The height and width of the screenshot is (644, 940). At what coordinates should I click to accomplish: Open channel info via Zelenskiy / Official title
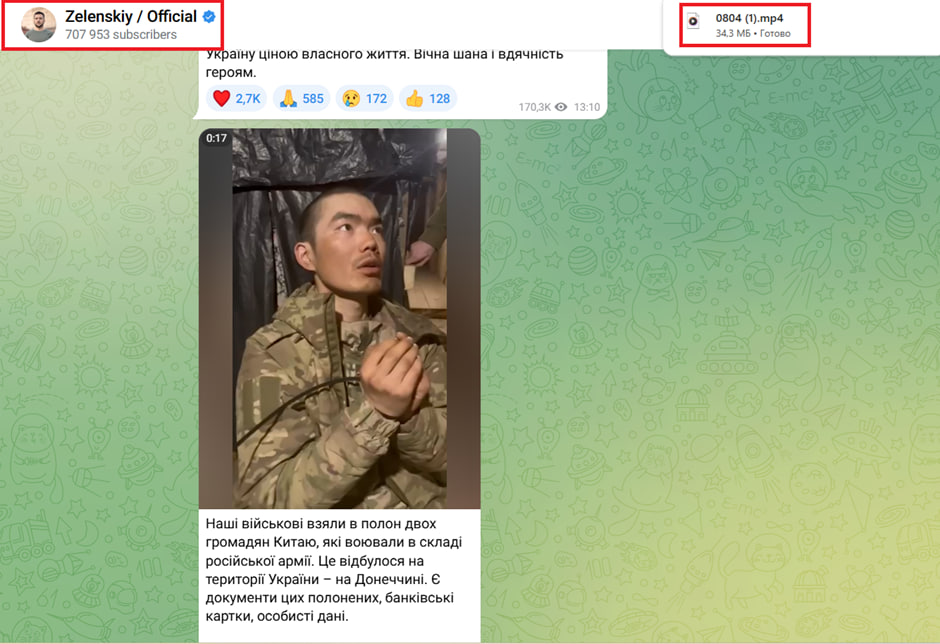[x=131, y=16]
